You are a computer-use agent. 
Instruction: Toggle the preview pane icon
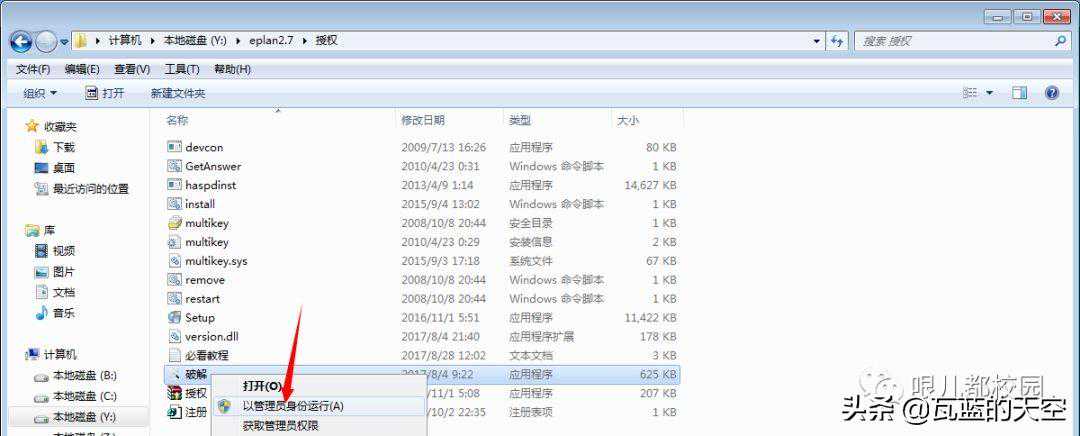click(x=1019, y=93)
